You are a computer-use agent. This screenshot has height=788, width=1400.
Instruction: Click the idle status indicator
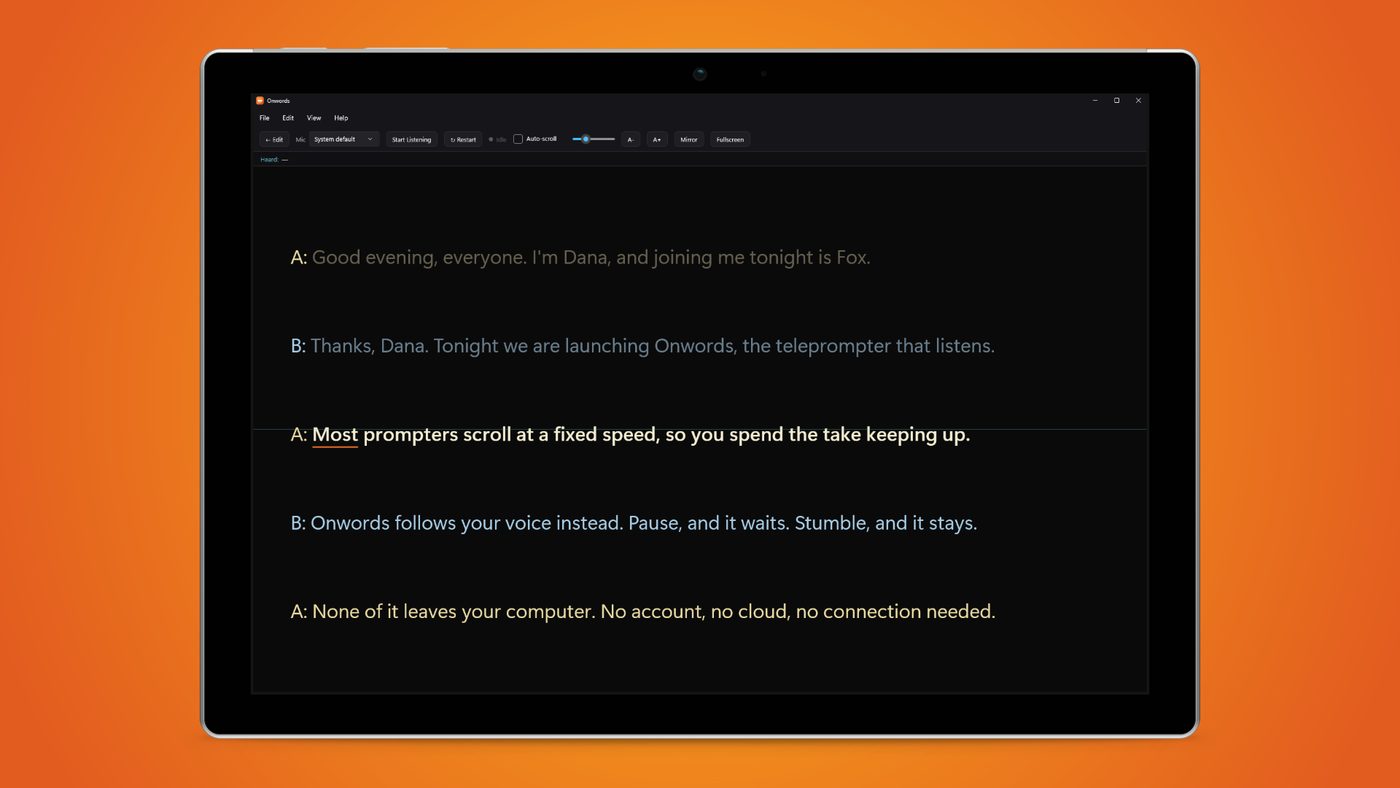coord(497,139)
